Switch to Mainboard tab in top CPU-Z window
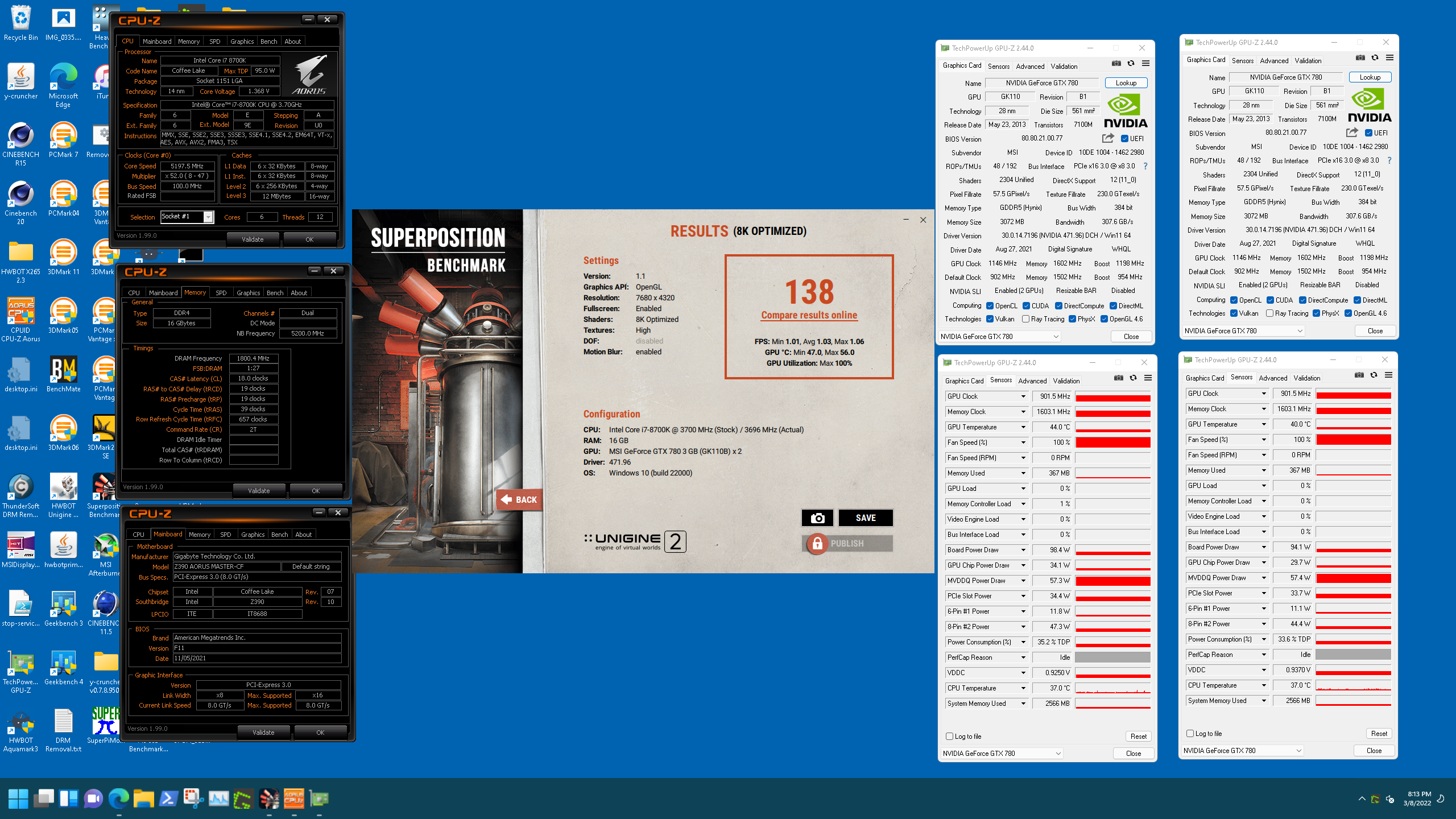Viewport: 1456px width, 819px height. pos(157,42)
